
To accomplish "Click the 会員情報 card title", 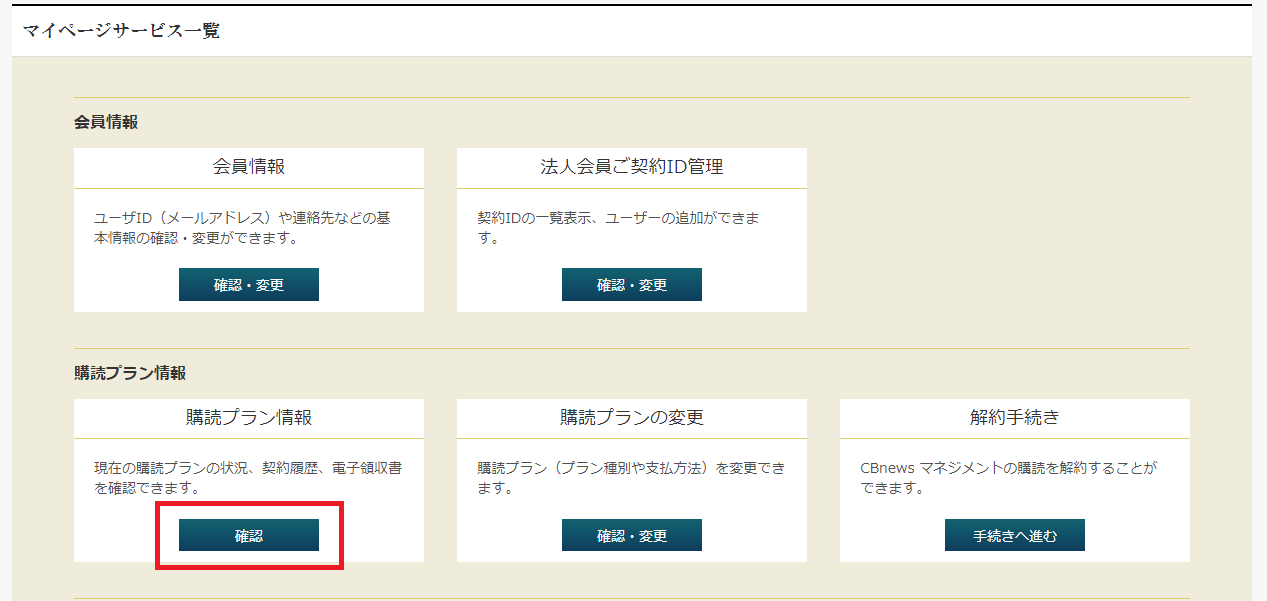I will 249,167.
